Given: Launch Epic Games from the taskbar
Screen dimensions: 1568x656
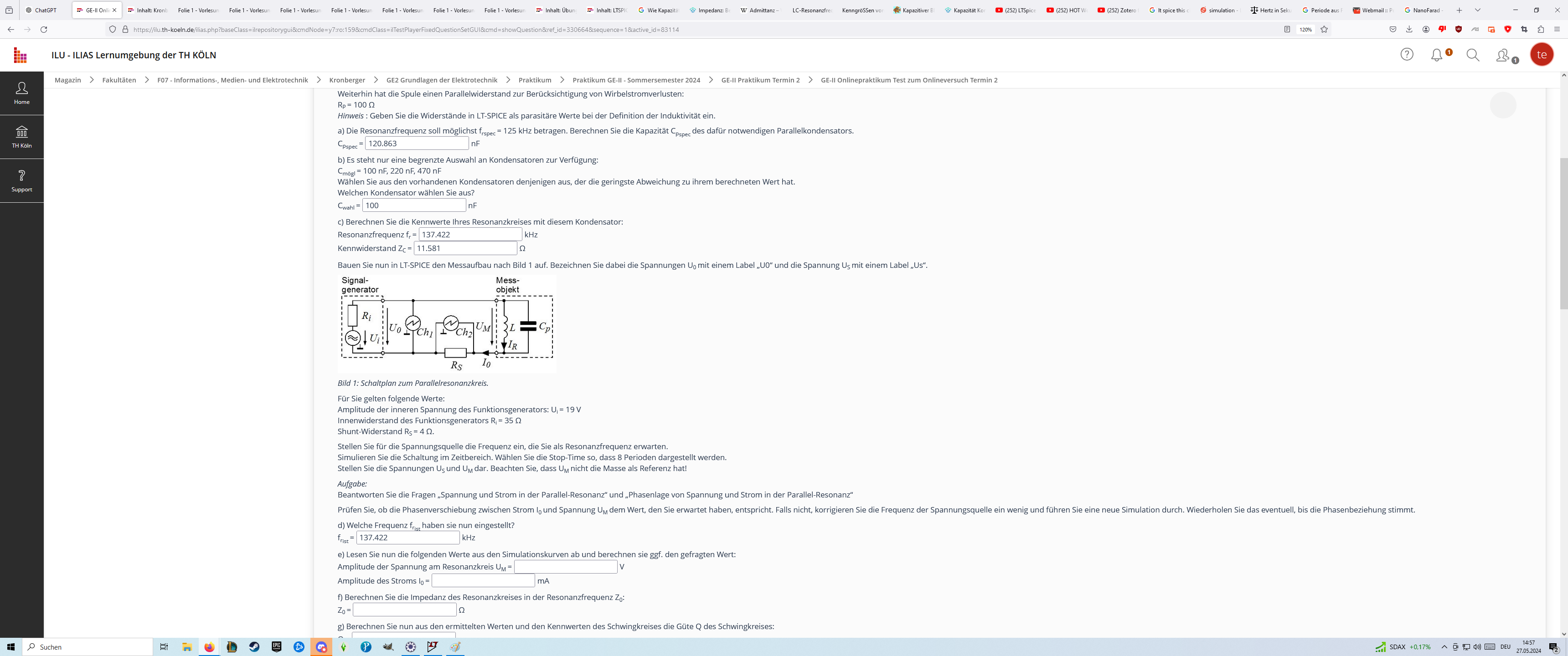Looking at the screenshot, I should click(276, 647).
